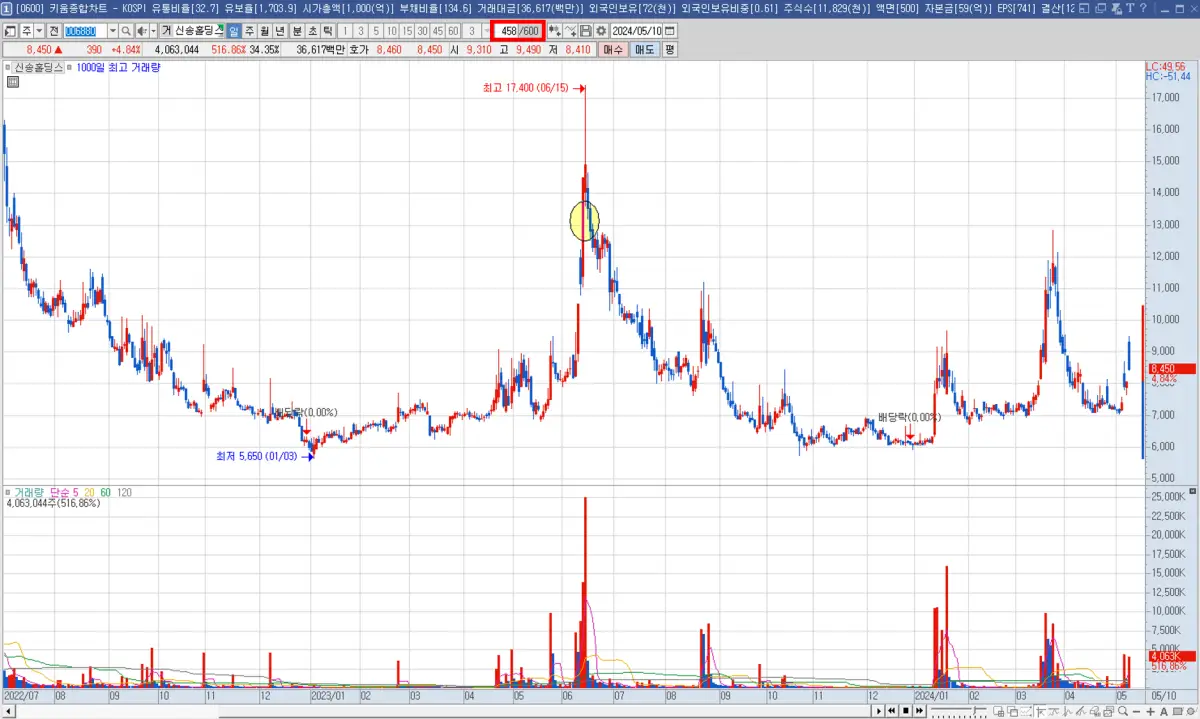The width and height of the screenshot is (1200, 719).
Task: Select the daily (일) period toggle
Action: pyautogui.click(x=233, y=31)
